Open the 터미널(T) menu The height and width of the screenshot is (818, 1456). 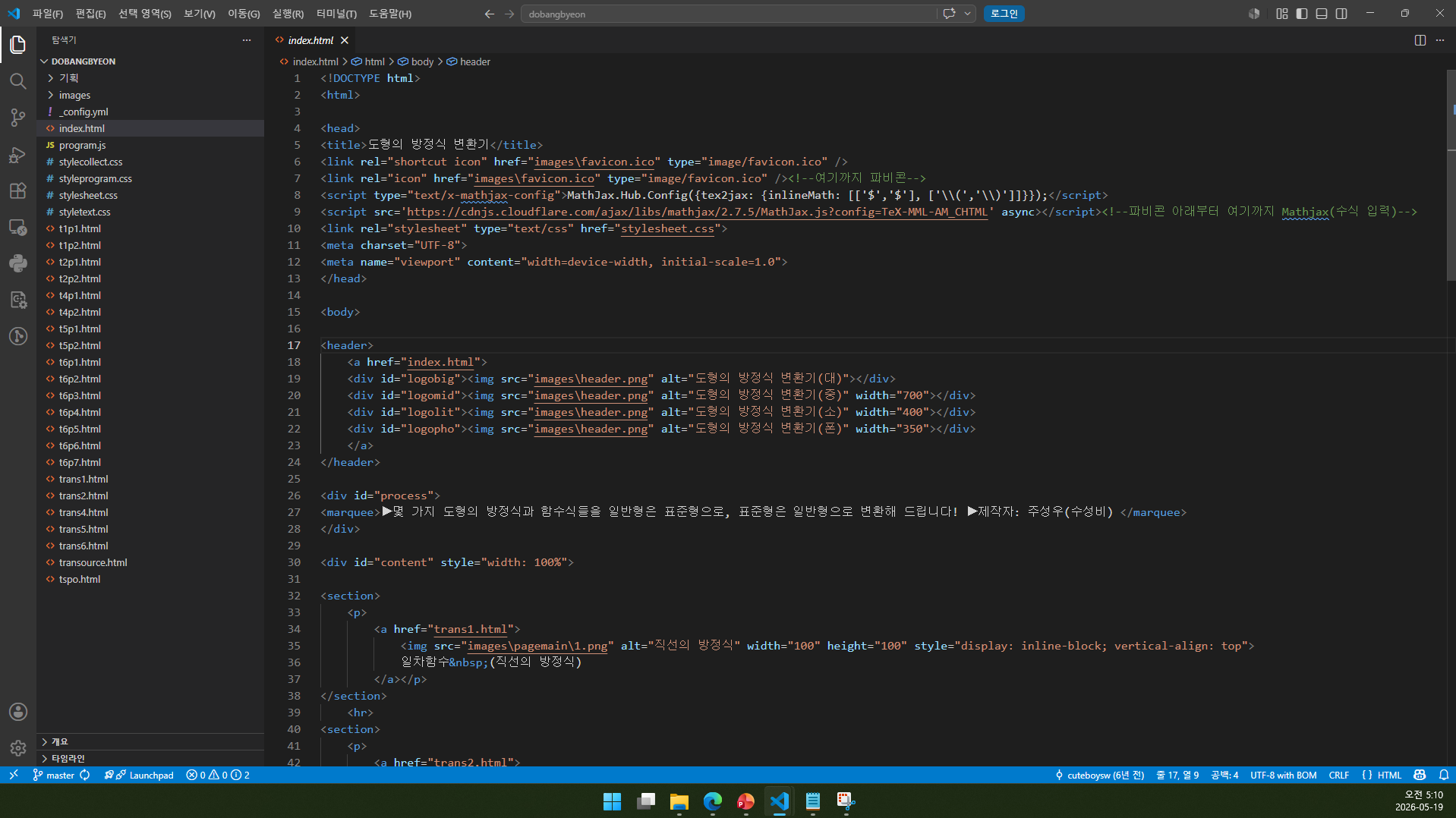click(x=336, y=14)
